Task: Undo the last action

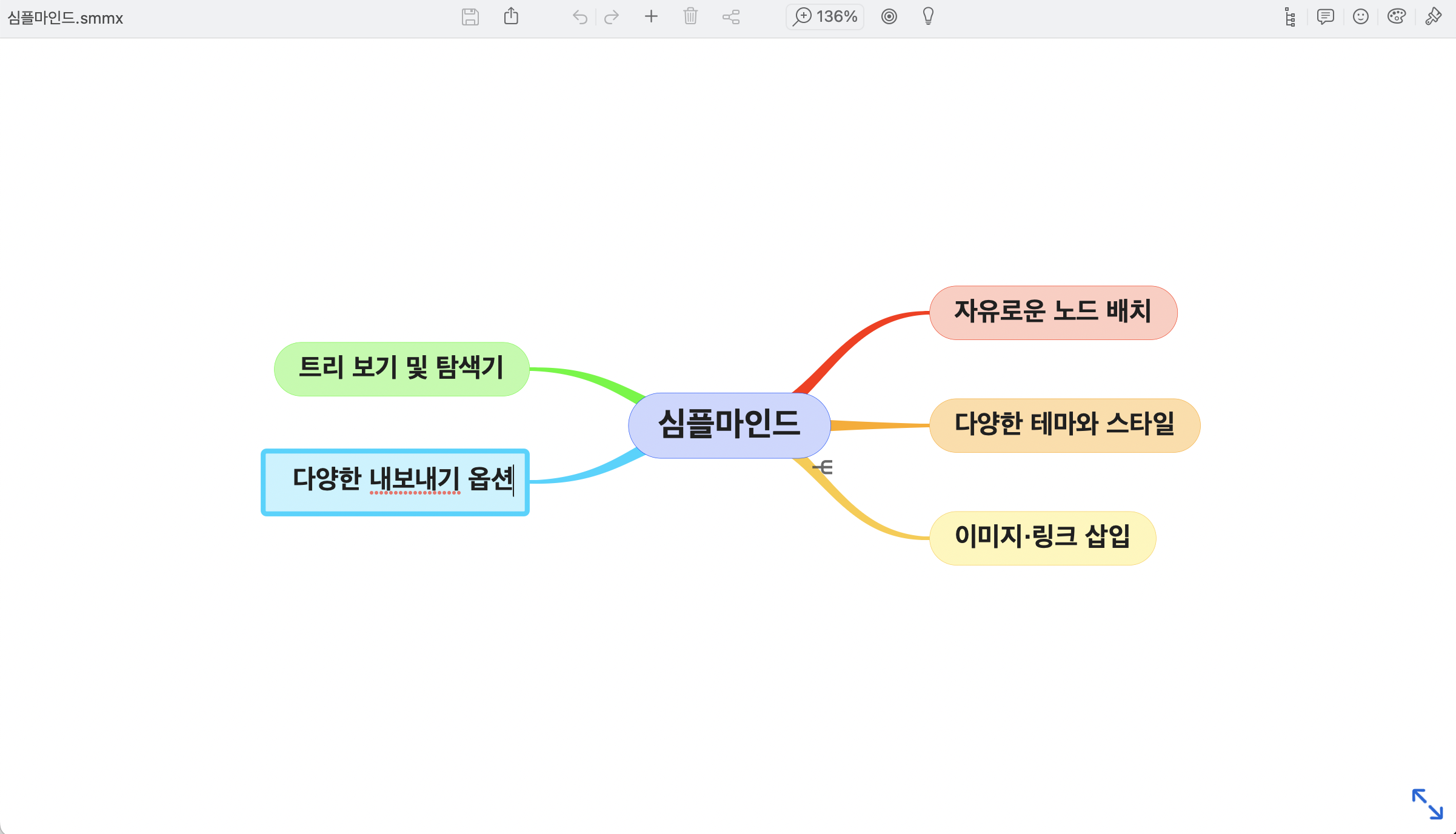Action: click(x=580, y=17)
